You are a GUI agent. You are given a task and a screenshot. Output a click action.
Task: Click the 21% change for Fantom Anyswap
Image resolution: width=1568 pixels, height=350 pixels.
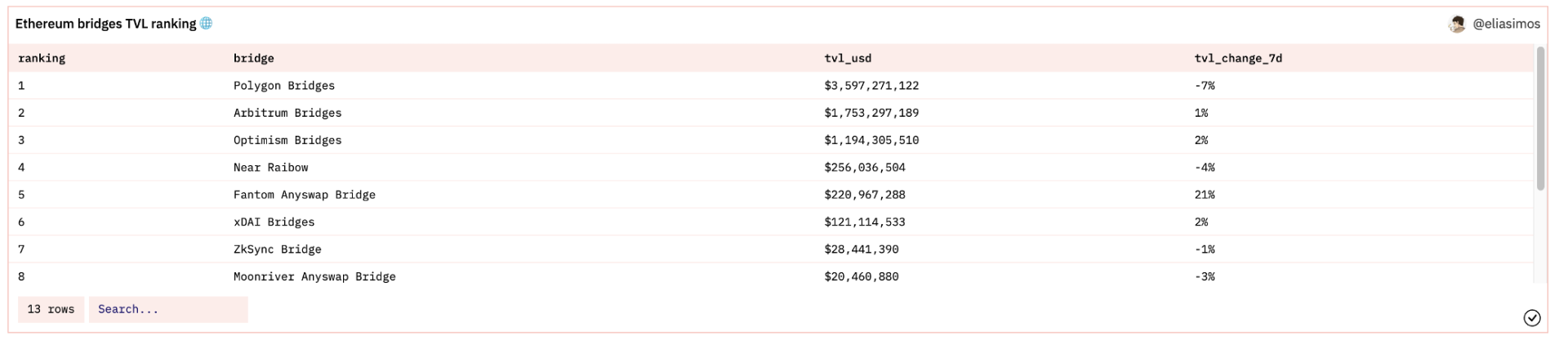click(x=1205, y=195)
